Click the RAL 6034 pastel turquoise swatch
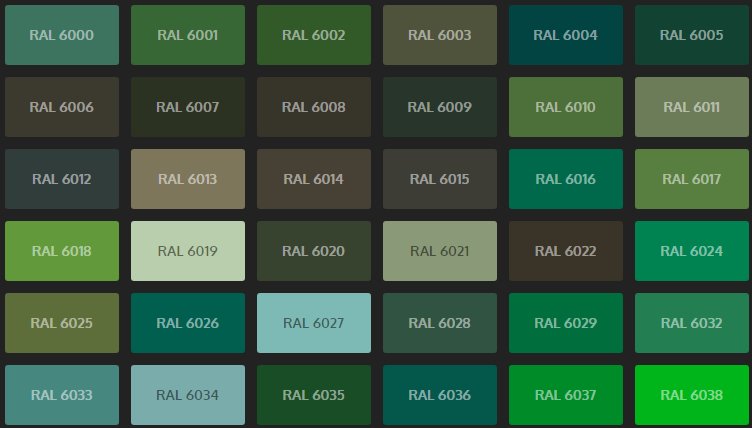752x428 pixels. 188,395
